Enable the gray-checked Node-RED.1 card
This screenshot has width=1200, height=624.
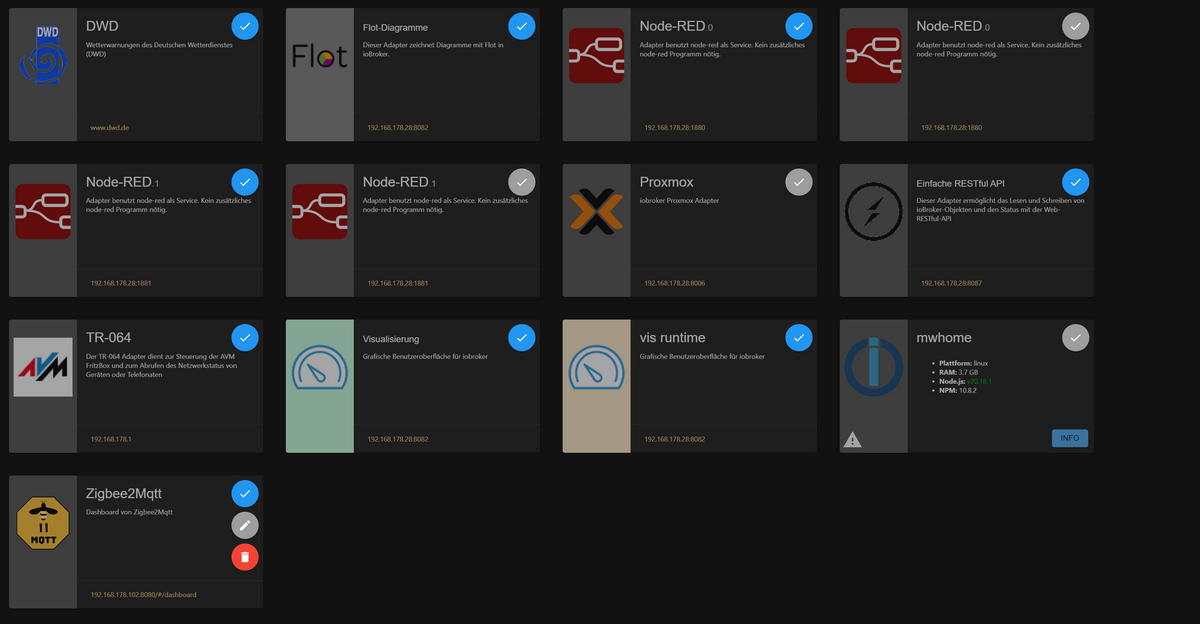[522, 182]
